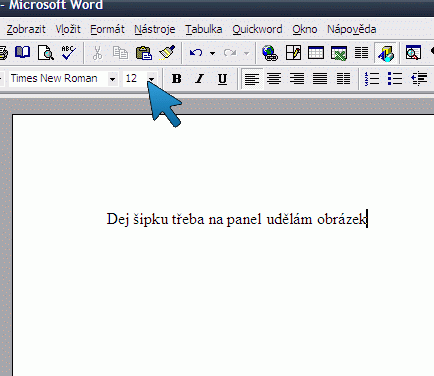Image resolution: width=434 pixels, height=376 pixels.
Task: Click the Spelling and Grammar check icon
Action: 69,53
